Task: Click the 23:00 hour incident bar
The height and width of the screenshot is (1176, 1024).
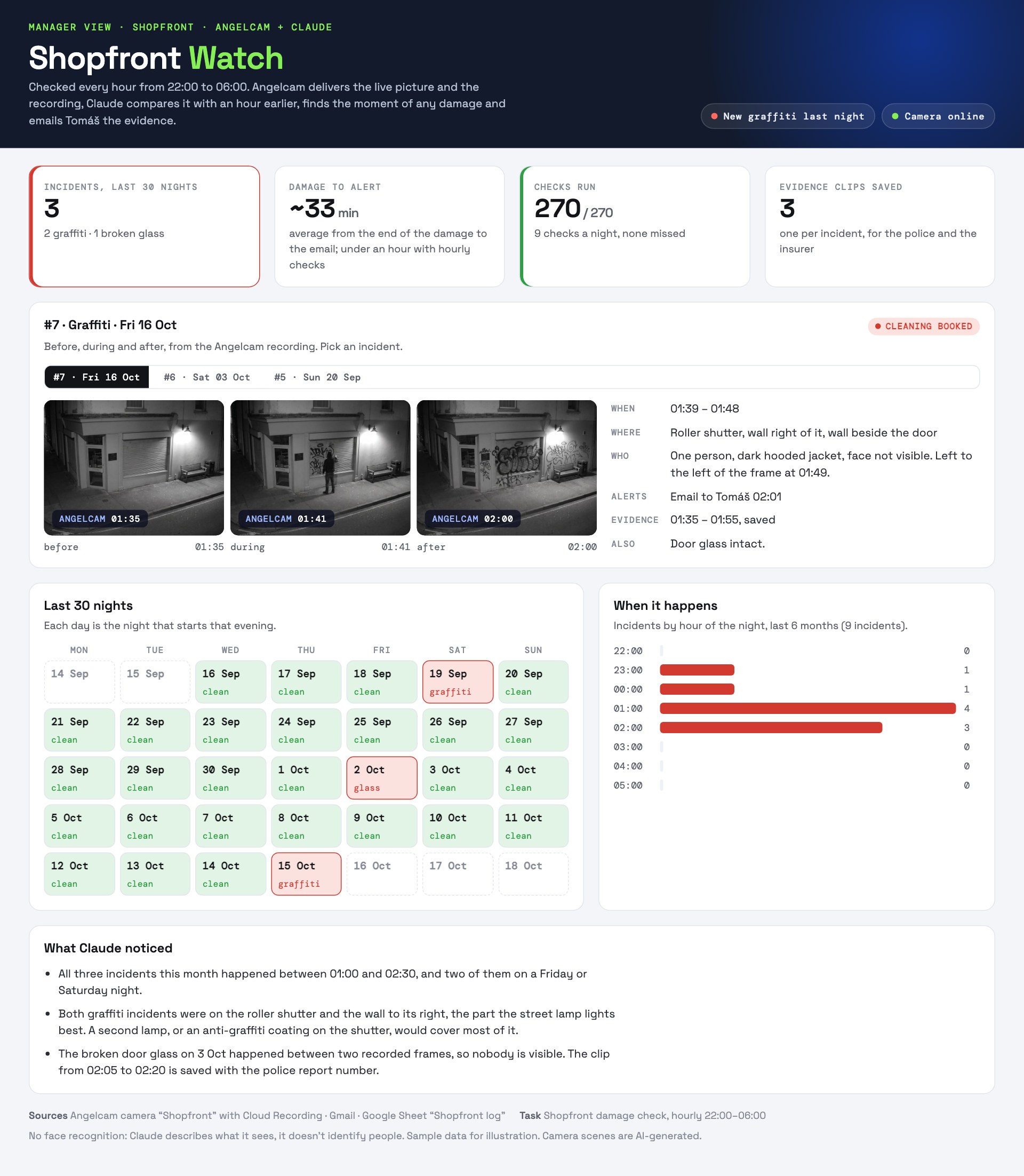Action: (697, 670)
